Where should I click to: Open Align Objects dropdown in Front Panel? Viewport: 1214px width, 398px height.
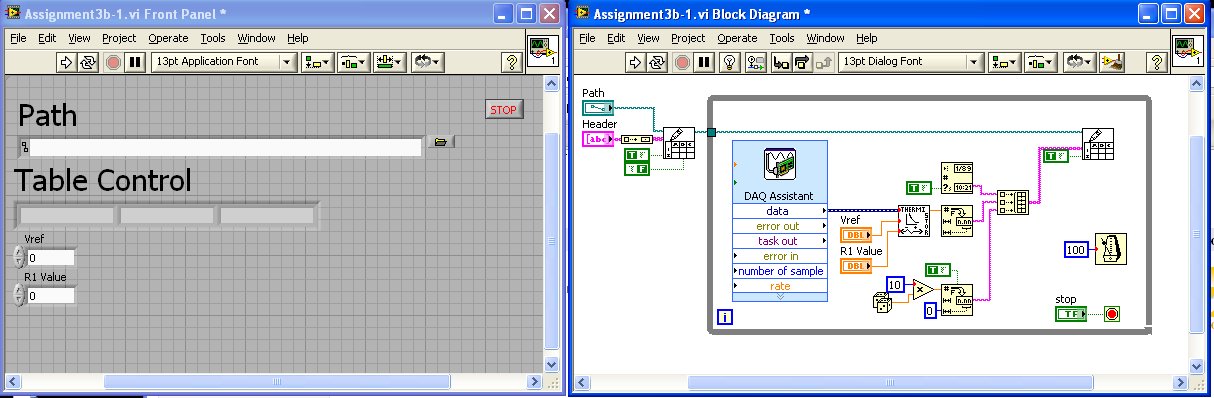tap(318, 62)
